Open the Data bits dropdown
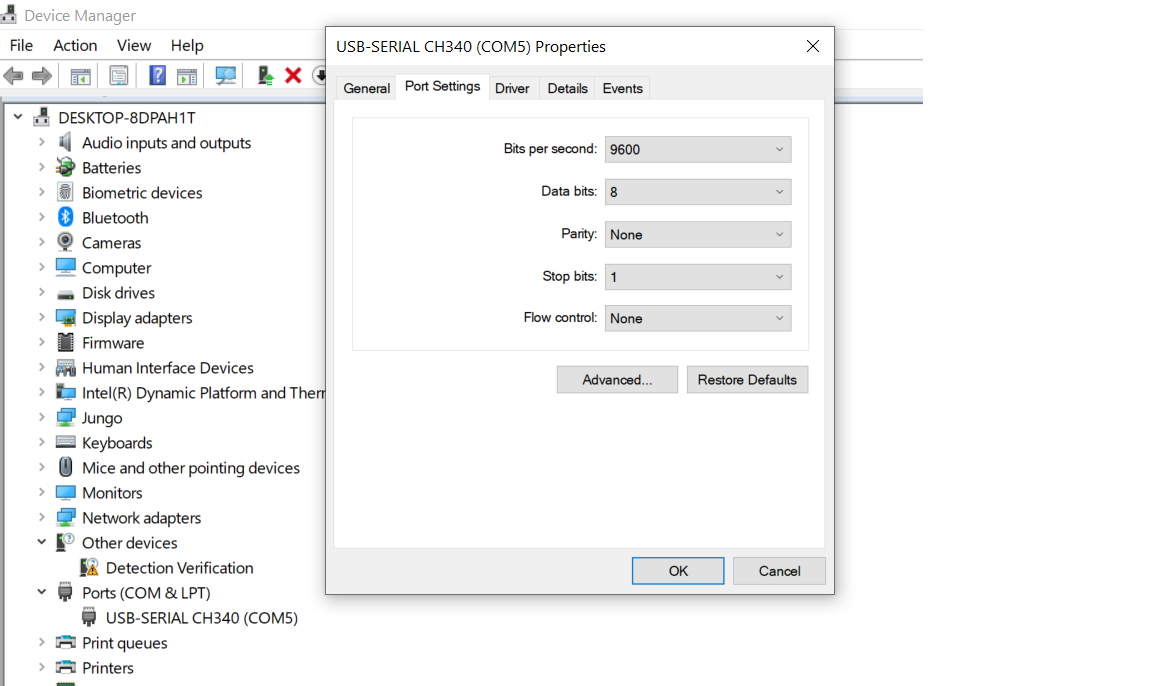This screenshot has height=686, width=1152. coord(698,192)
